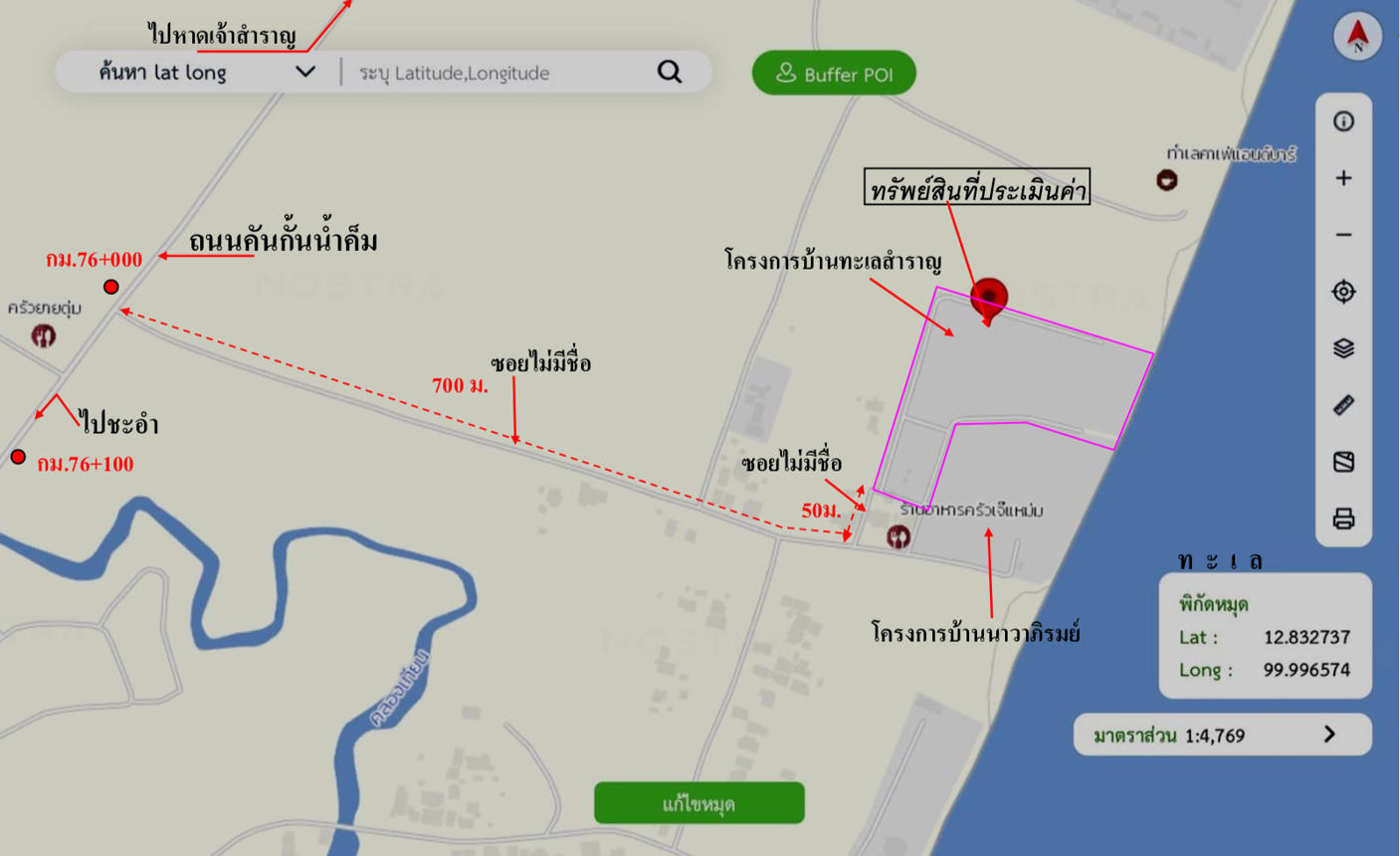Viewport: 1400px width, 856px height.
Task: Click the north compass icon
Action: pos(1358,36)
